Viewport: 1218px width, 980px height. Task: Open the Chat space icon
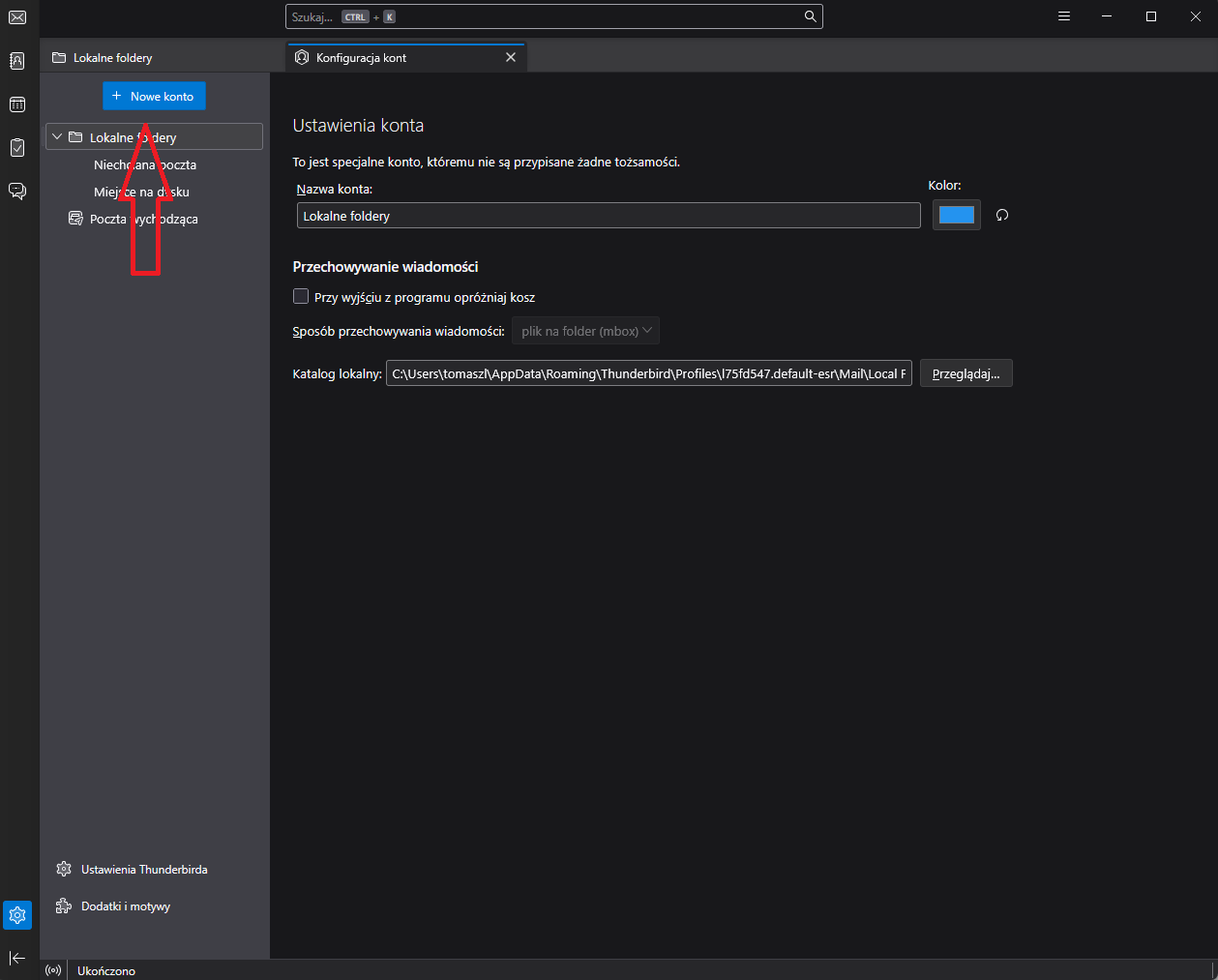pos(17,191)
